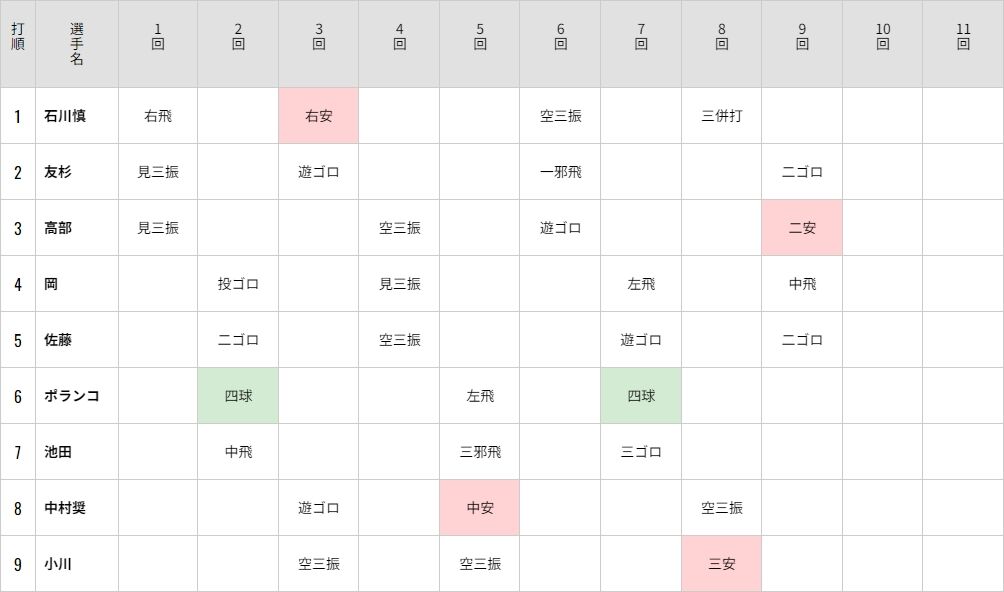Image resolution: width=1004 pixels, height=592 pixels.
Task: Select ポランコ's 四球 in the 2nd inning
Action: (x=238, y=396)
